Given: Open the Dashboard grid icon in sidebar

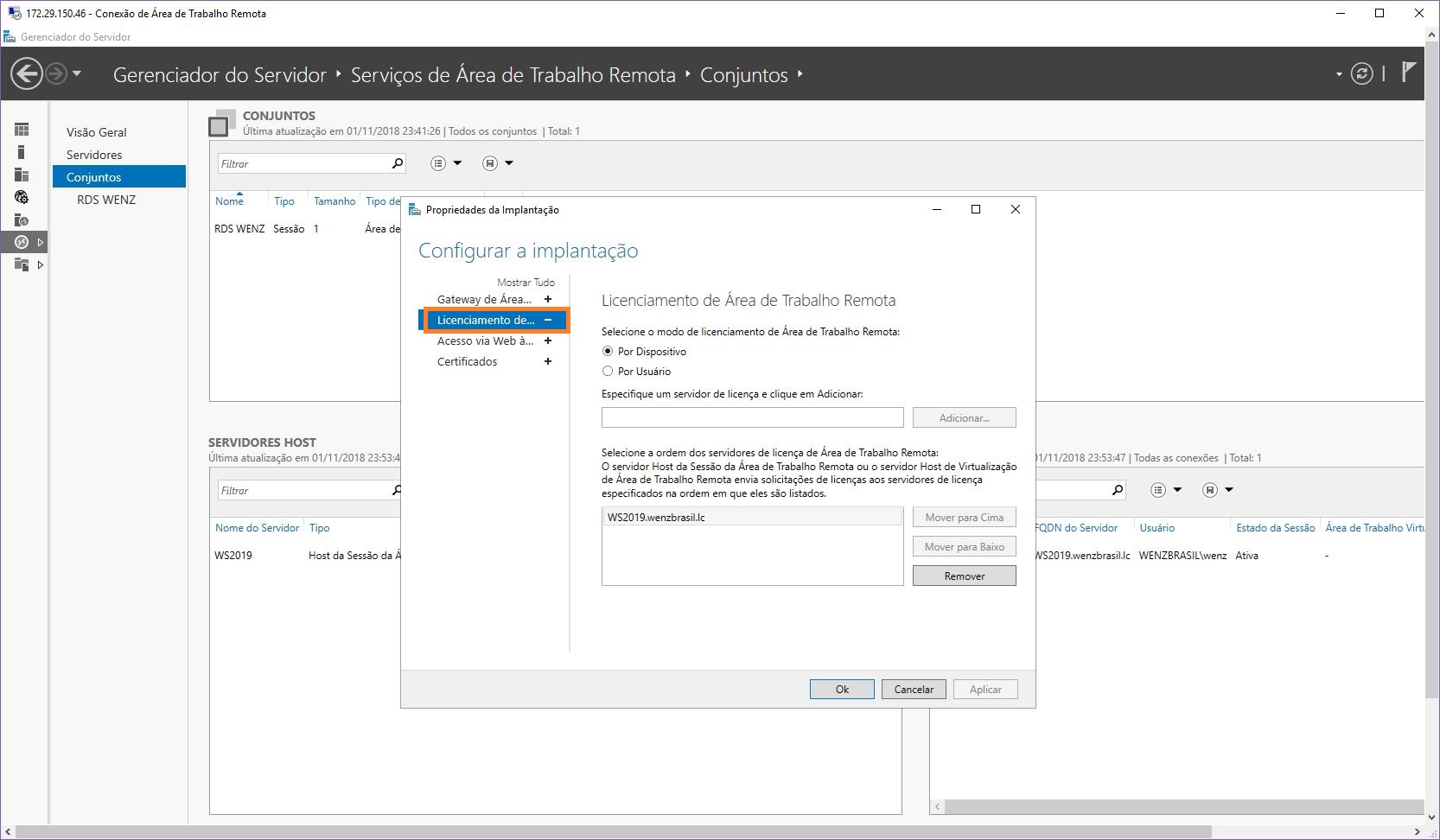Looking at the screenshot, I should 22,130.
